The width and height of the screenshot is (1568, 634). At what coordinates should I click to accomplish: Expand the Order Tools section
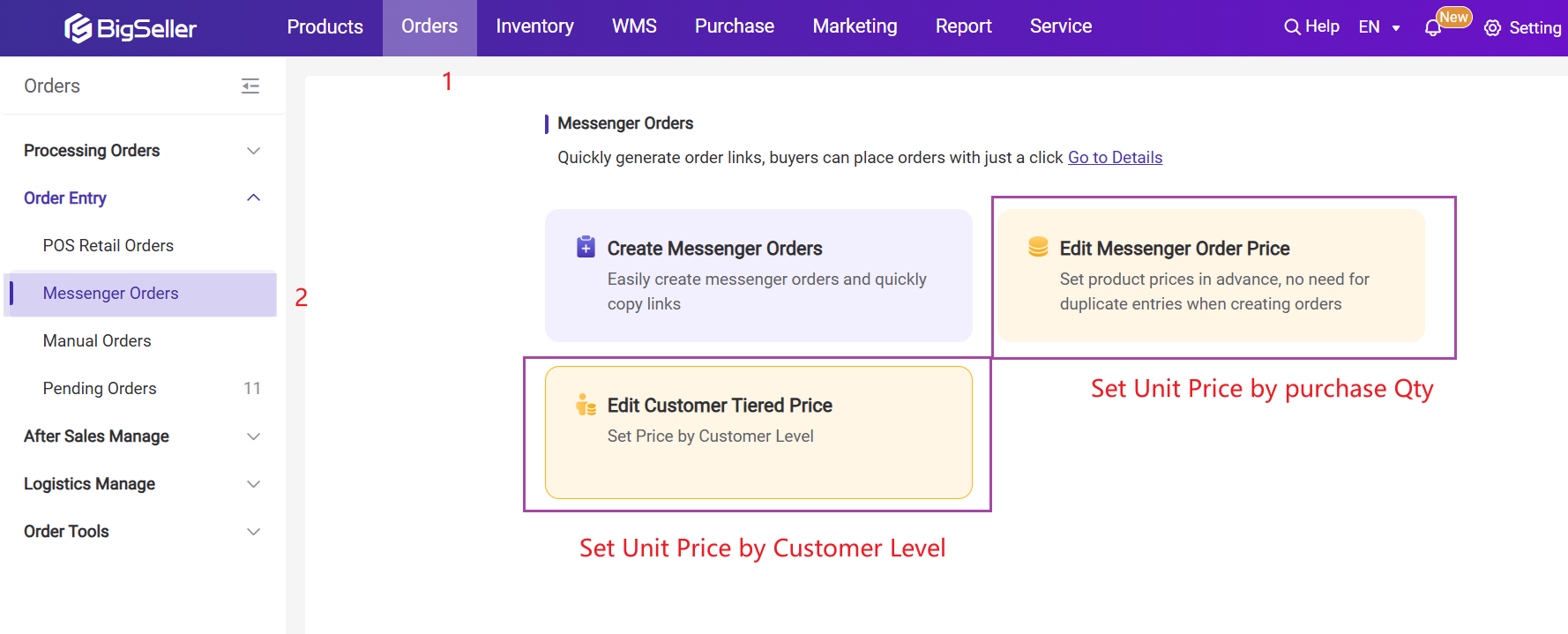[253, 532]
